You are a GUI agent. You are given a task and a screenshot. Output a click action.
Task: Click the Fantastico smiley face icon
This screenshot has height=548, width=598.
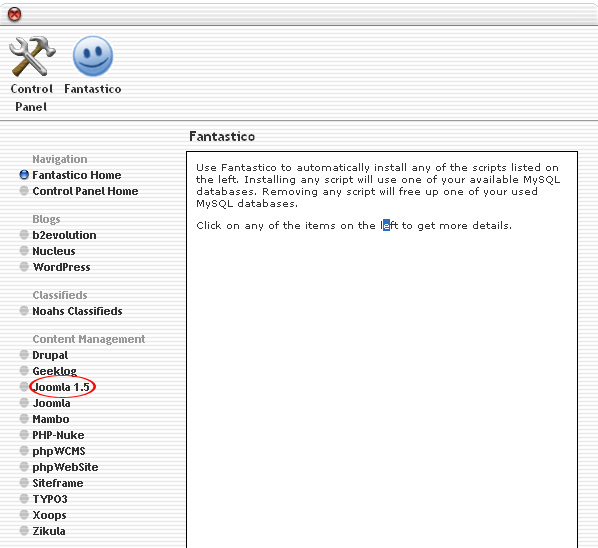[x=93, y=56]
